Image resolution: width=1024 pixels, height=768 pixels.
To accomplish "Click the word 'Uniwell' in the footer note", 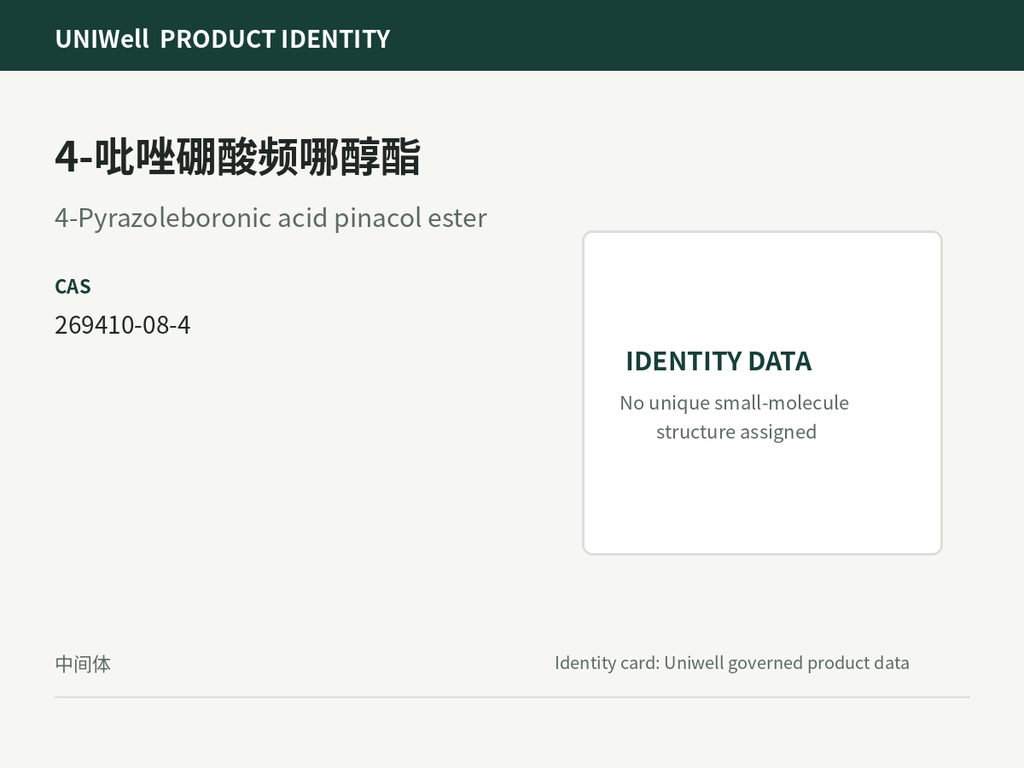I will [693, 663].
